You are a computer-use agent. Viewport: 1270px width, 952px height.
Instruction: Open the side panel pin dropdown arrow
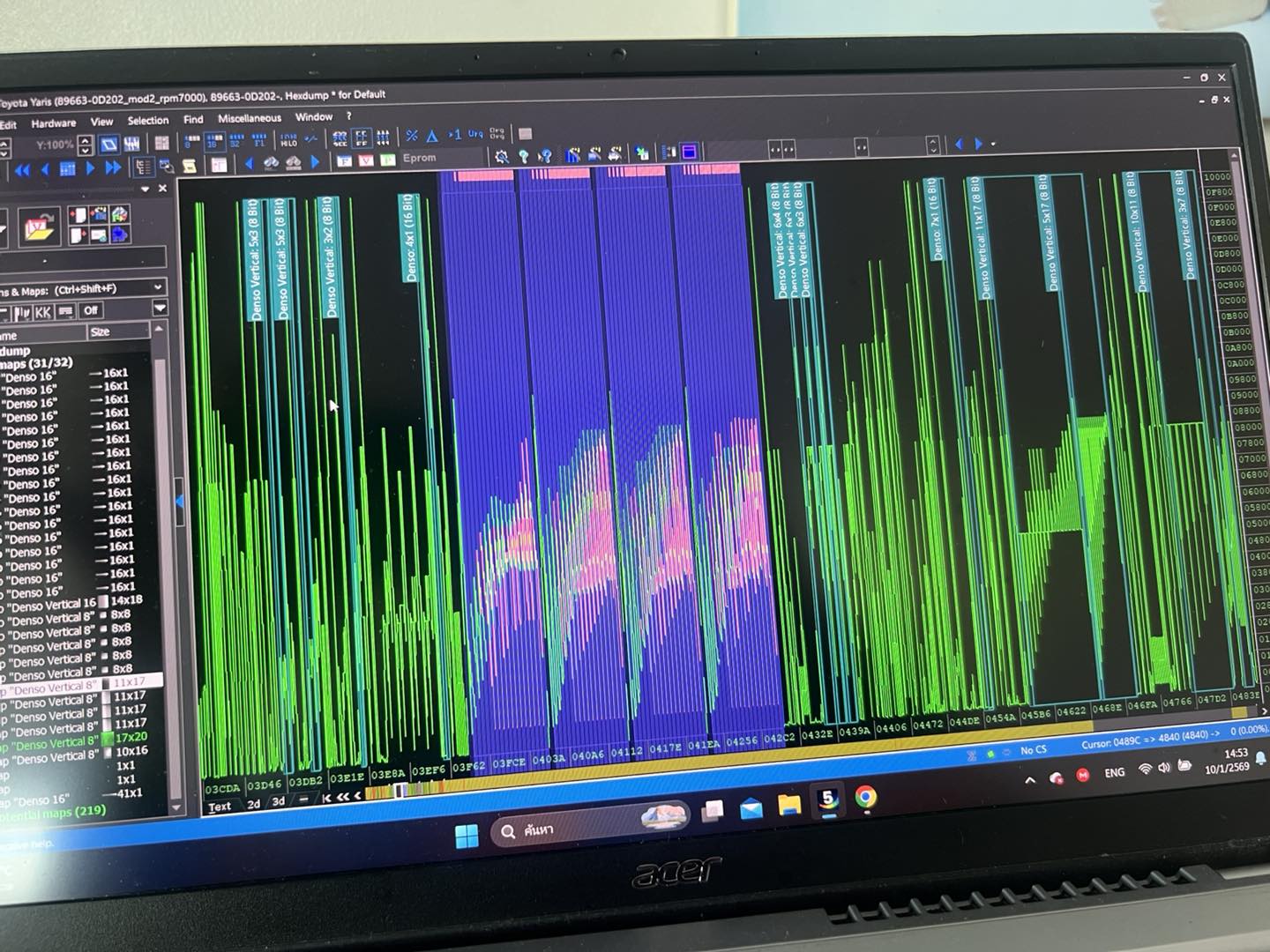coord(145,190)
